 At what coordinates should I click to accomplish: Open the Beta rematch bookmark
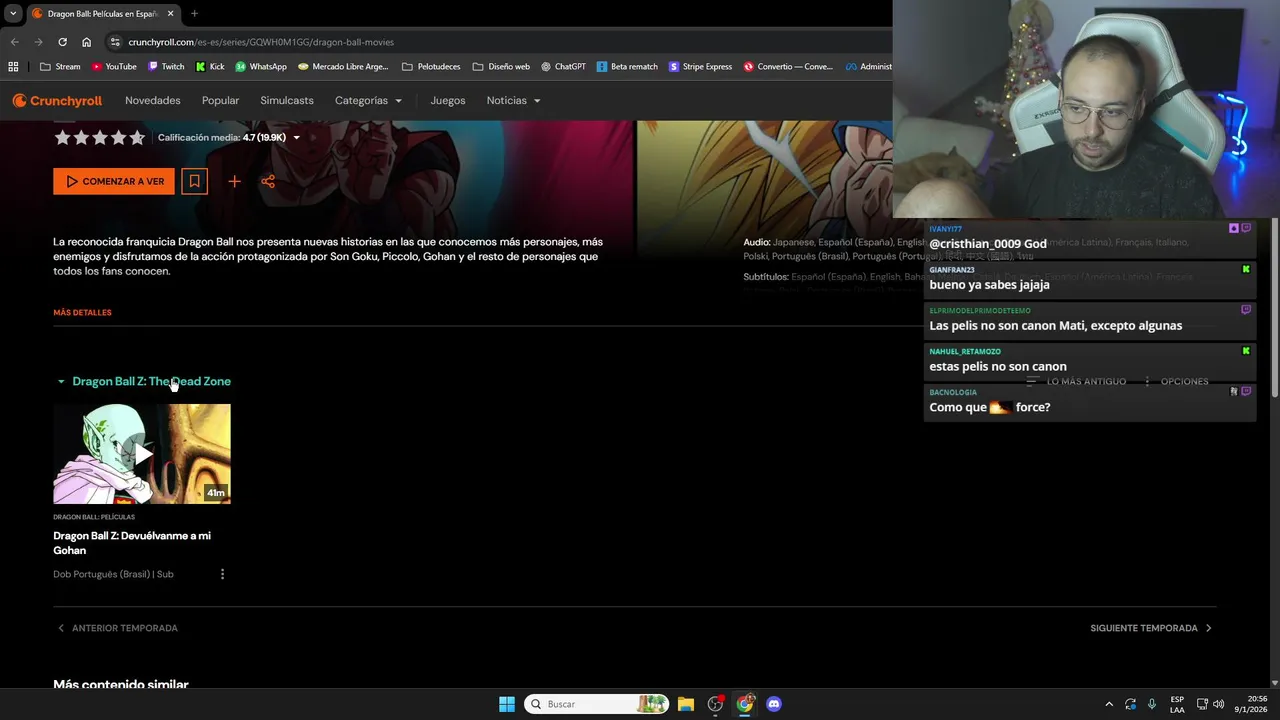[627, 67]
